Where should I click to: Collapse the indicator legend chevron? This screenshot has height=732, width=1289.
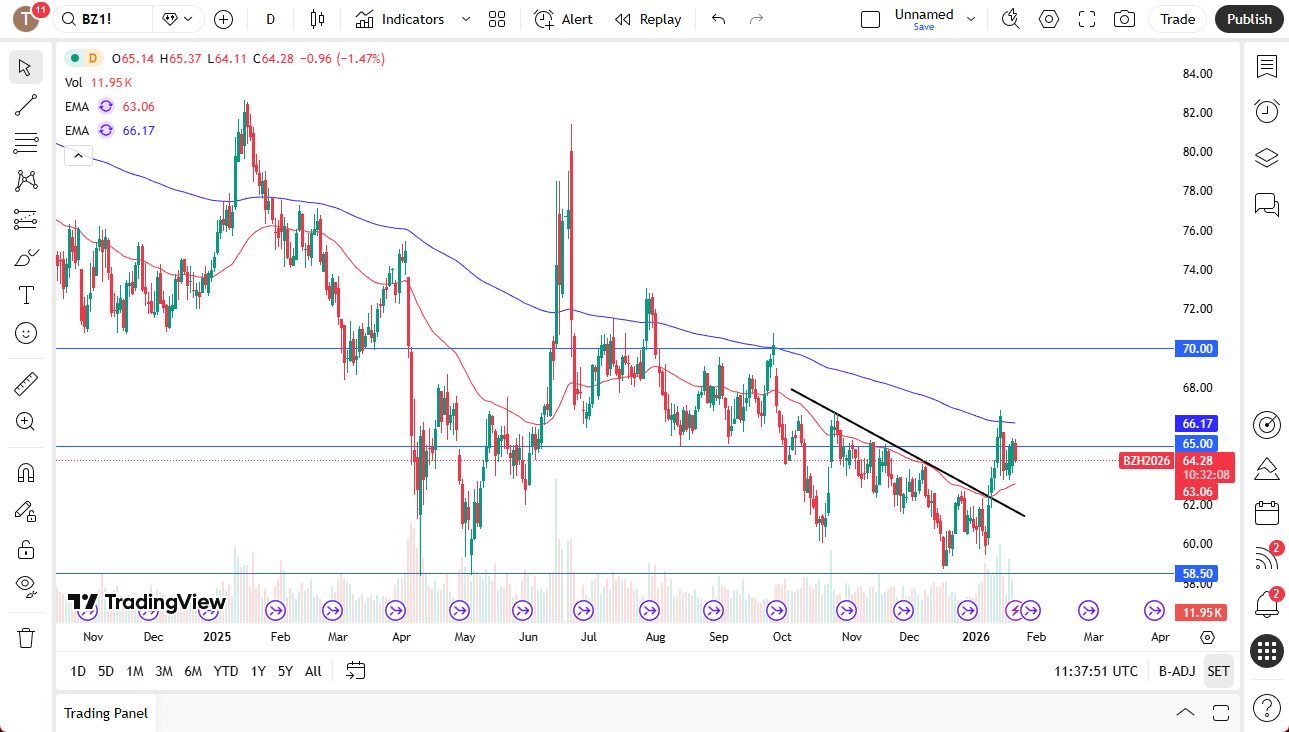(78, 155)
